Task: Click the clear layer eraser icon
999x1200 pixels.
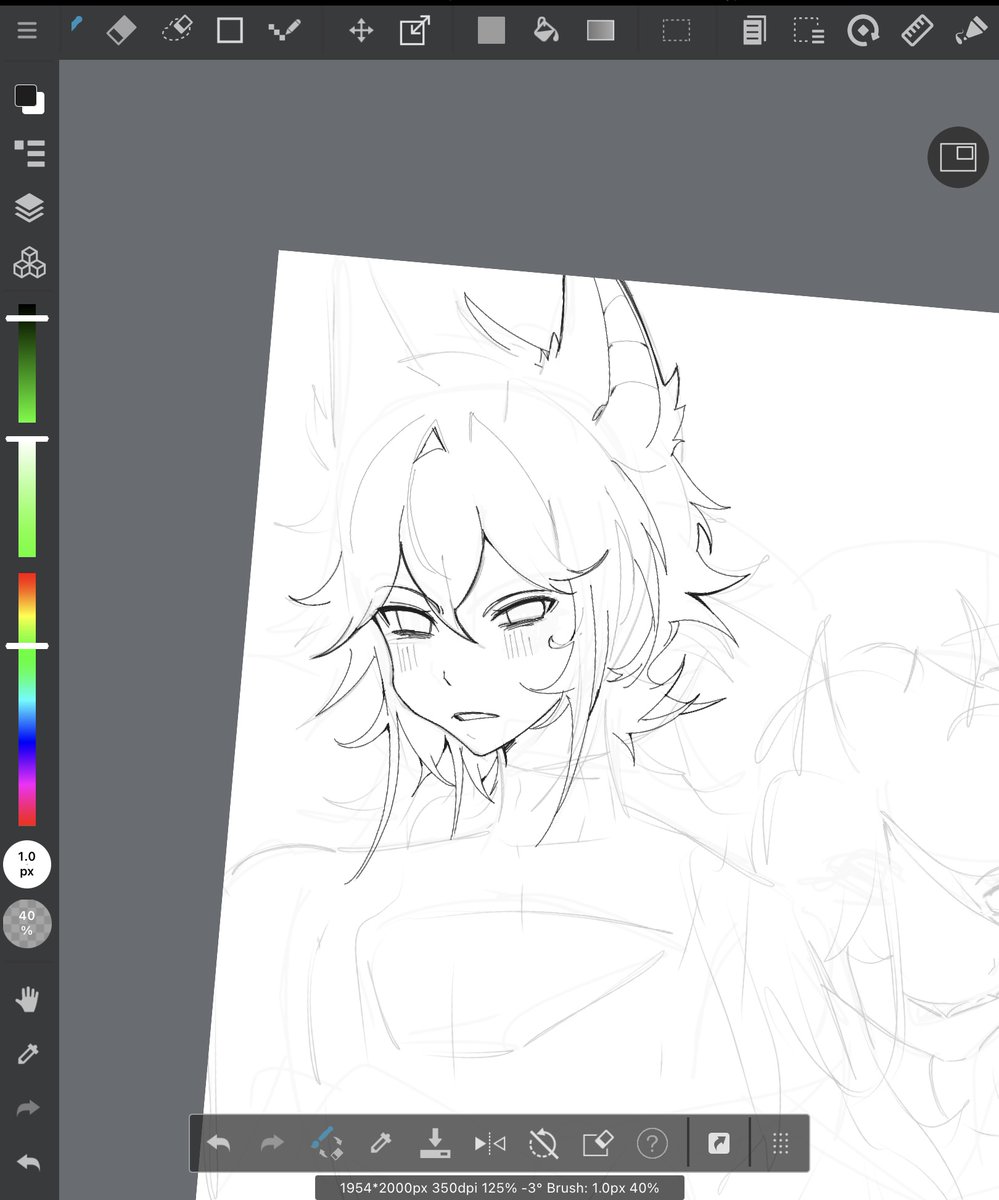Action: tap(597, 1142)
